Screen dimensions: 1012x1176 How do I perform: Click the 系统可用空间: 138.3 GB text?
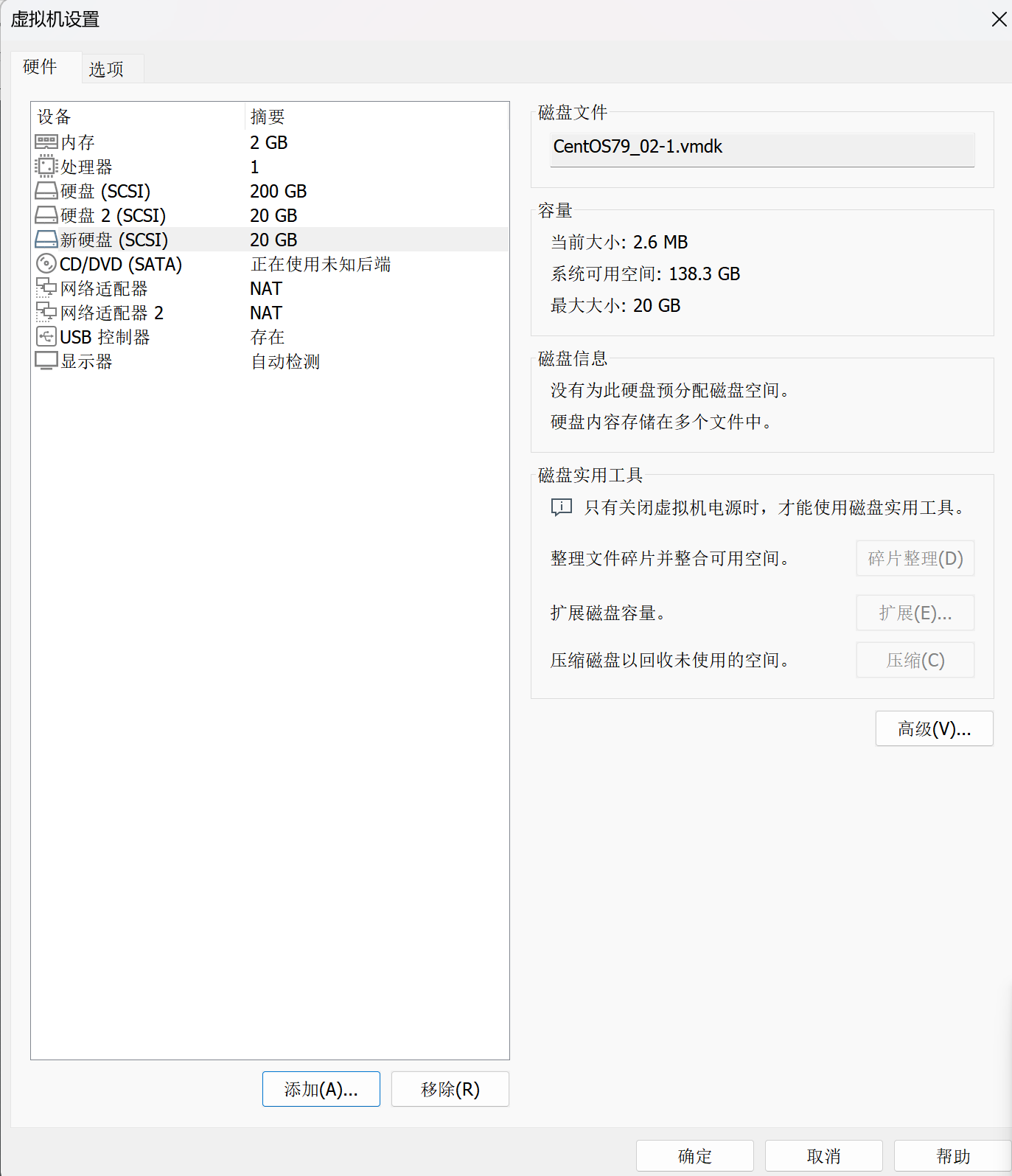pyautogui.click(x=646, y=274)
